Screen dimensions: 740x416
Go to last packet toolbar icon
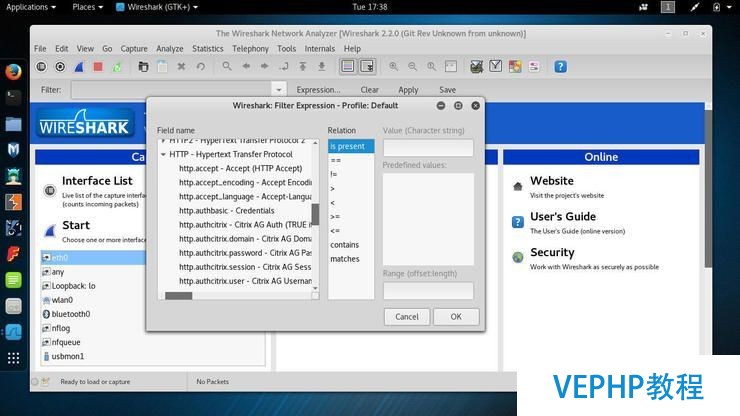[x=322, y=67]
